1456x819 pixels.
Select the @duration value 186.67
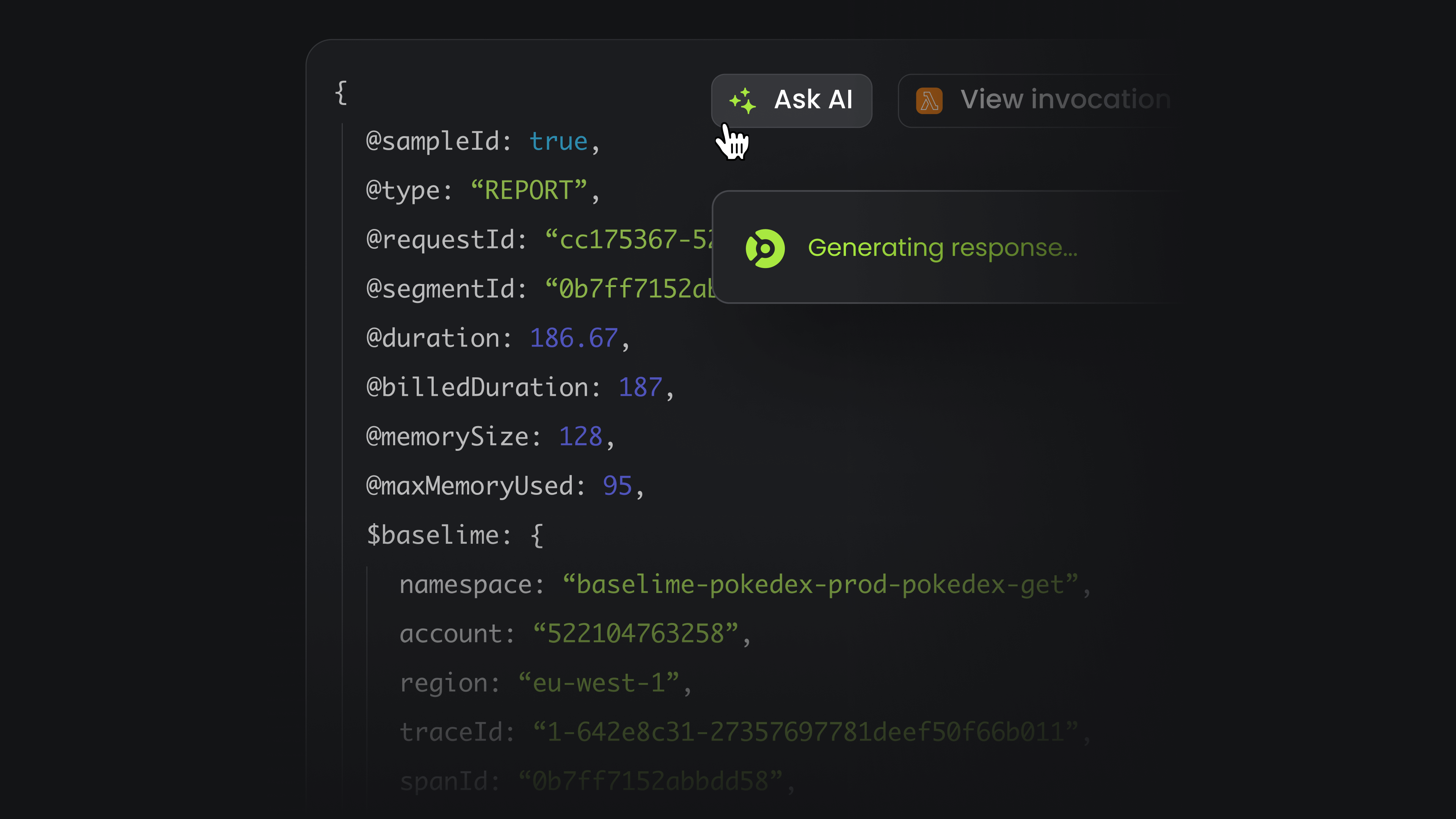[573, 338]
